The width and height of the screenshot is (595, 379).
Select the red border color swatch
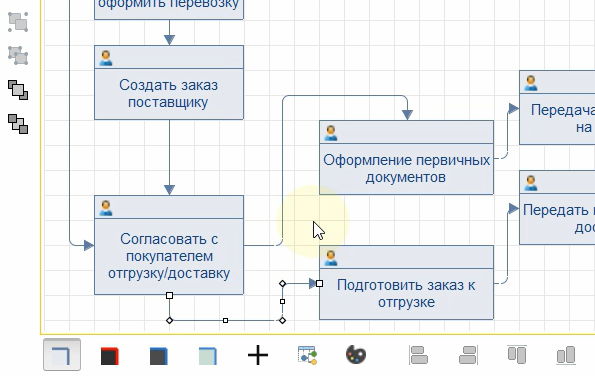110,356
